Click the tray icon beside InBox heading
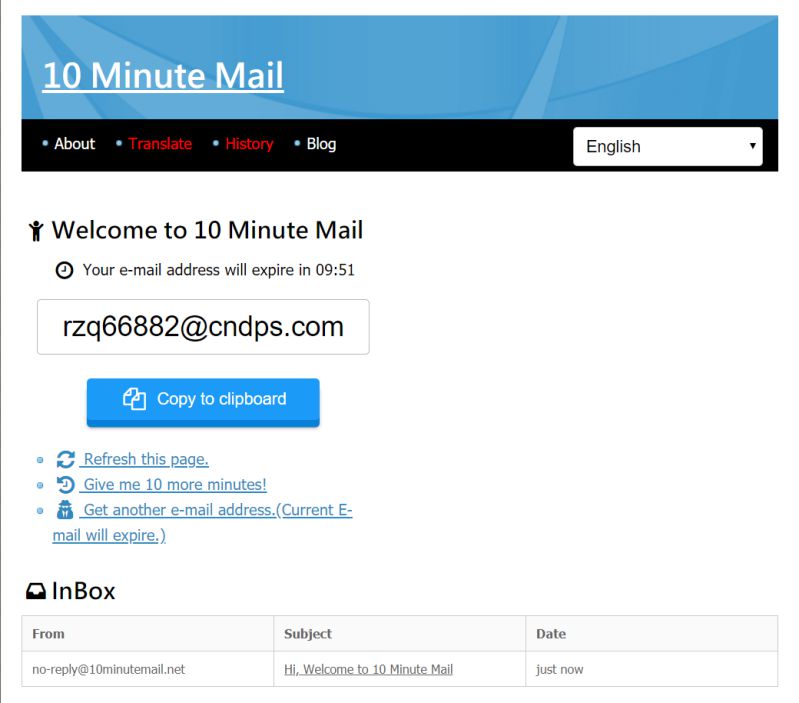The image size is (799, 703). pyautogui.click(x=36, y=591)
